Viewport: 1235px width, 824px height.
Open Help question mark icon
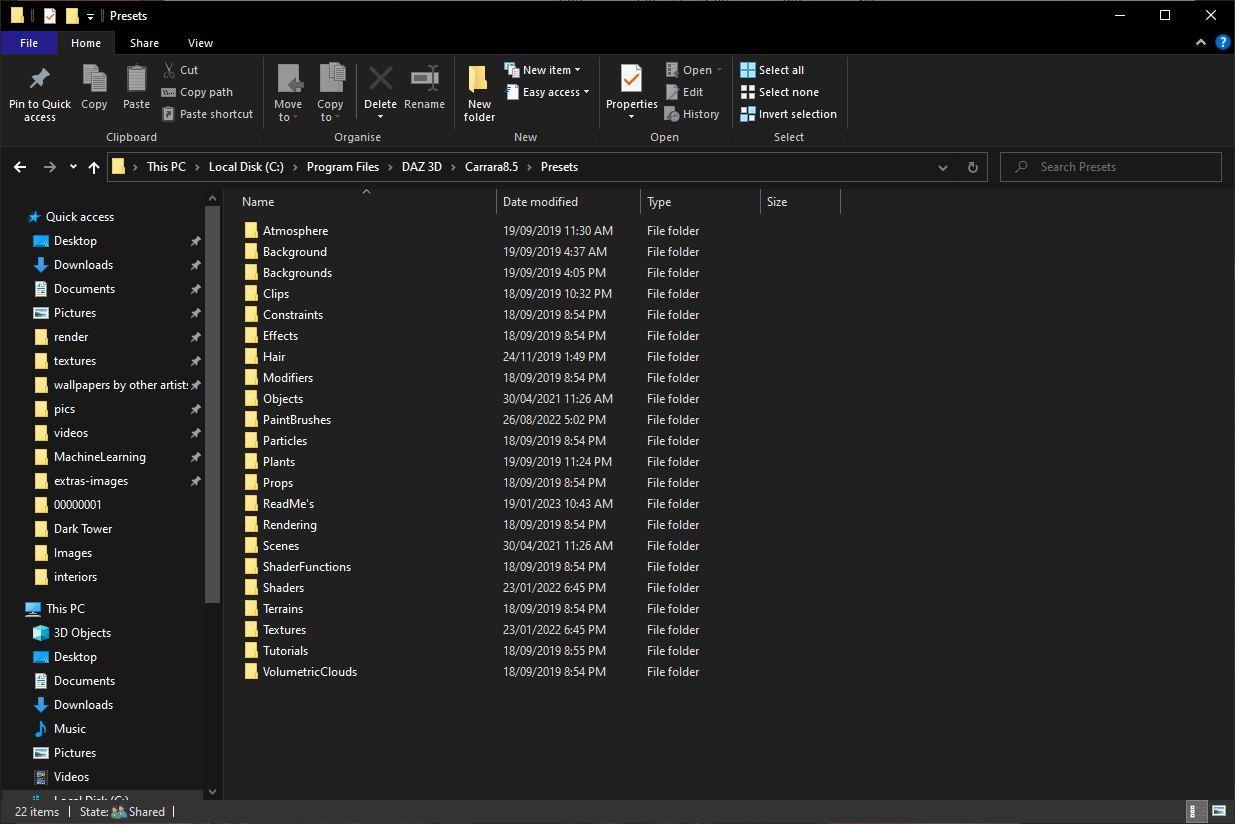[1222, 43]
